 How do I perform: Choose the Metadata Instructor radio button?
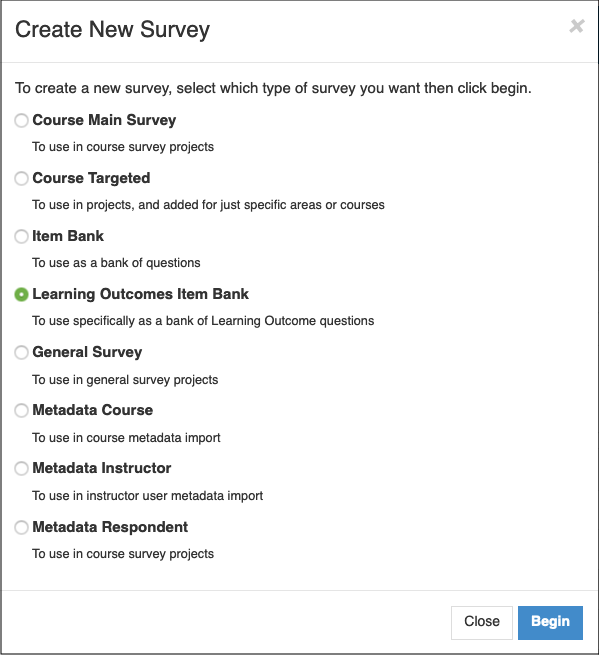click(21, 468)
